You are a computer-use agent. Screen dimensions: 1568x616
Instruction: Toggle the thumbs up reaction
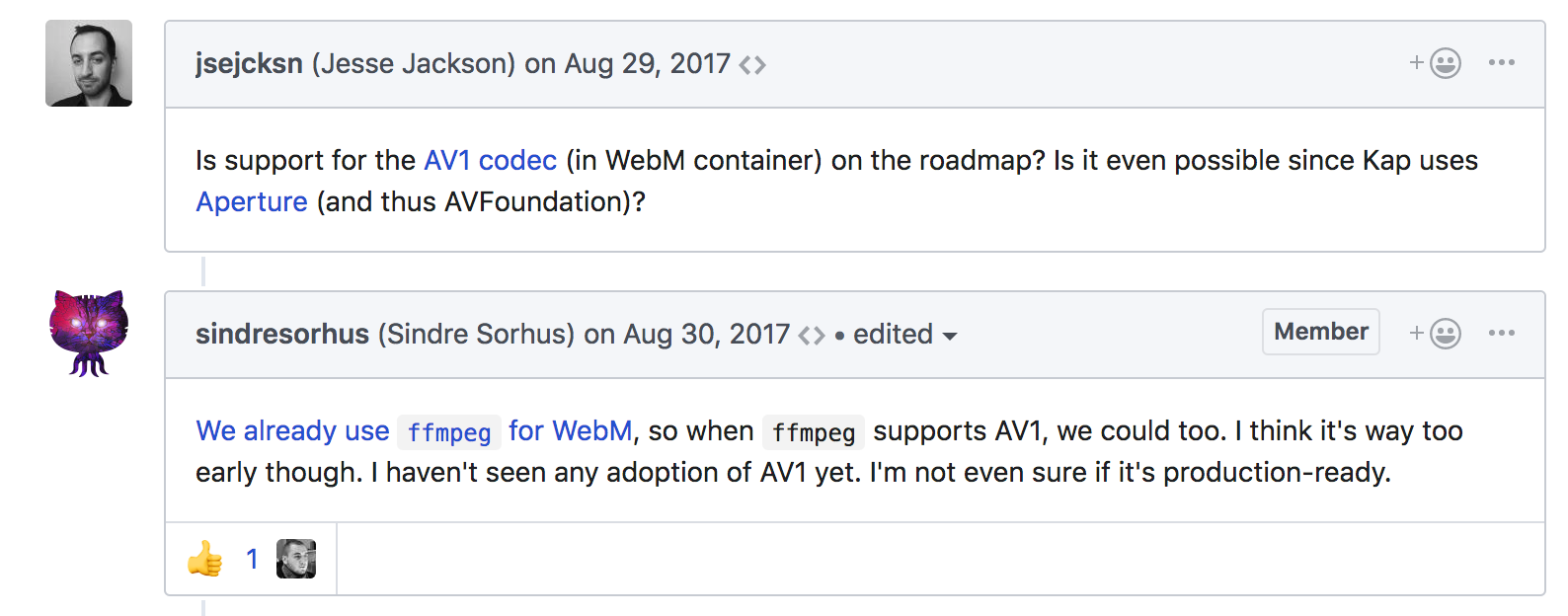205,559
